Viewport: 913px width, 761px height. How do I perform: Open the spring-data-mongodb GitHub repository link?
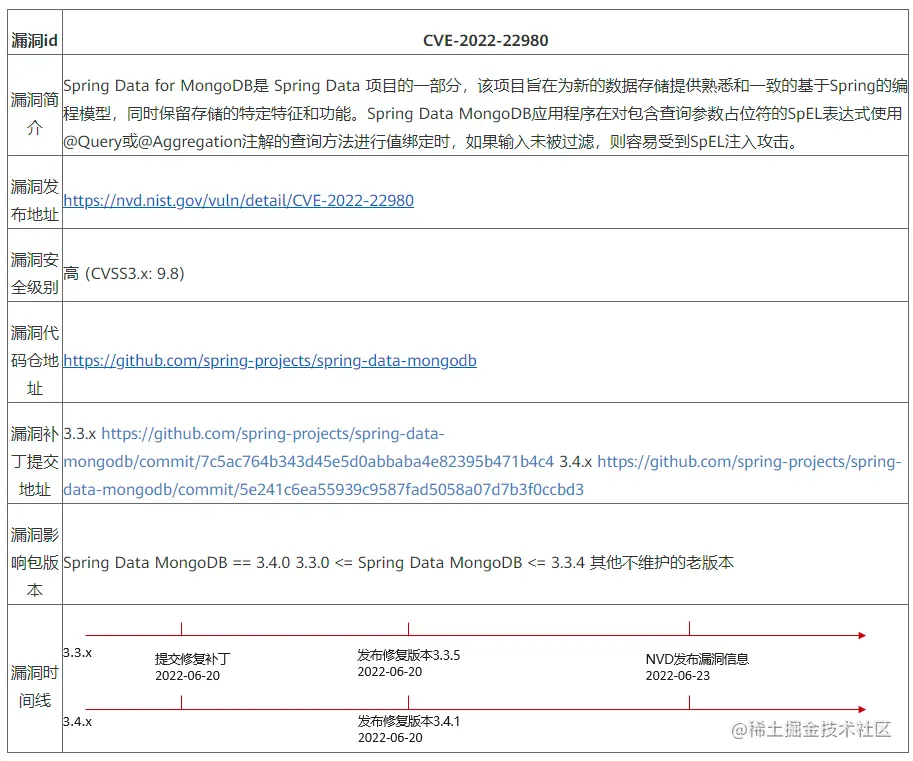pyautogui.click(x=270, y=360)
